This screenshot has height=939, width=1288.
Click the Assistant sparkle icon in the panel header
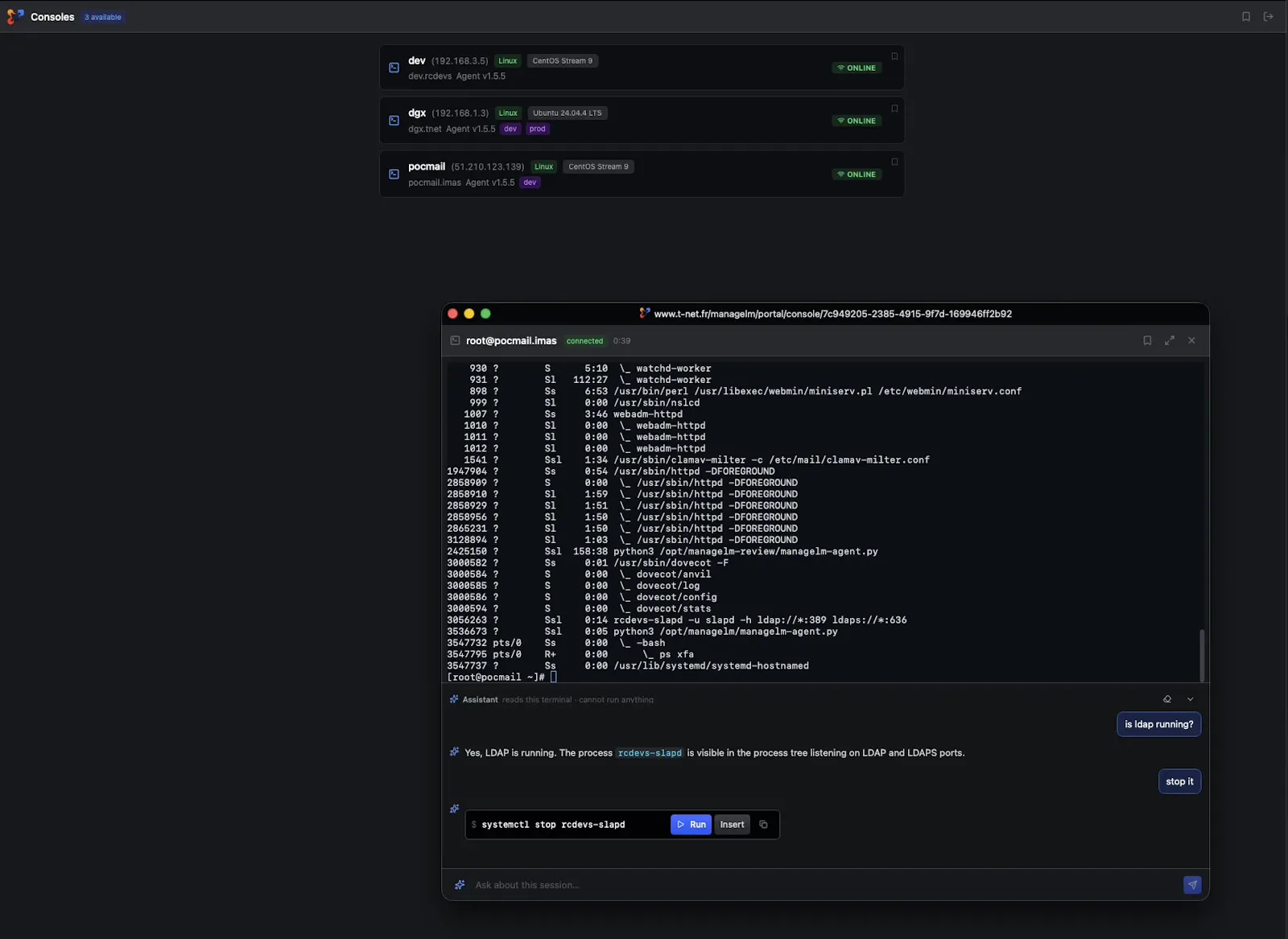454,699
